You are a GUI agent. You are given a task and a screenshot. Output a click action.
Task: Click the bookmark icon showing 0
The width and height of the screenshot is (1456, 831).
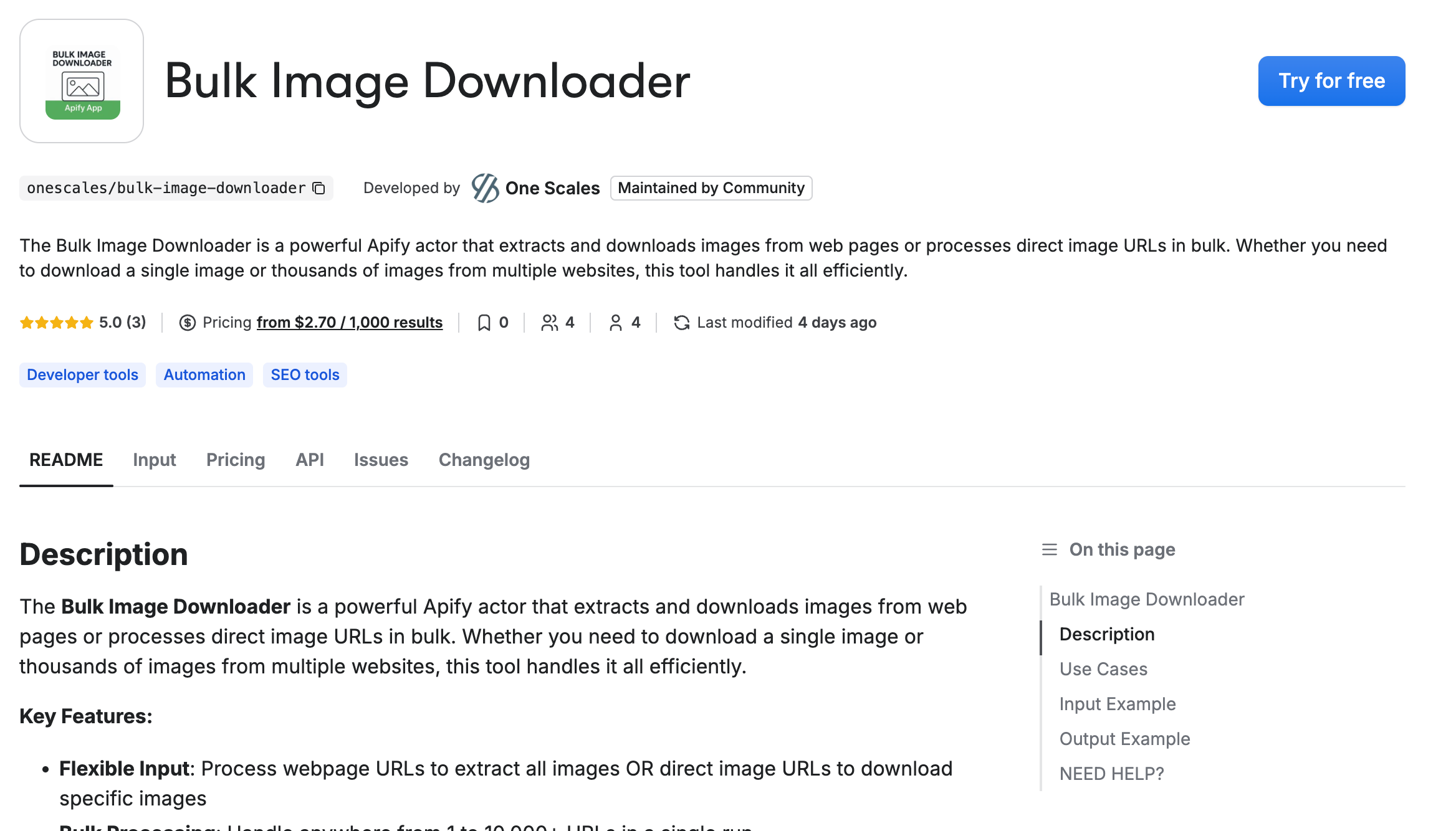(x=484, y=323)
